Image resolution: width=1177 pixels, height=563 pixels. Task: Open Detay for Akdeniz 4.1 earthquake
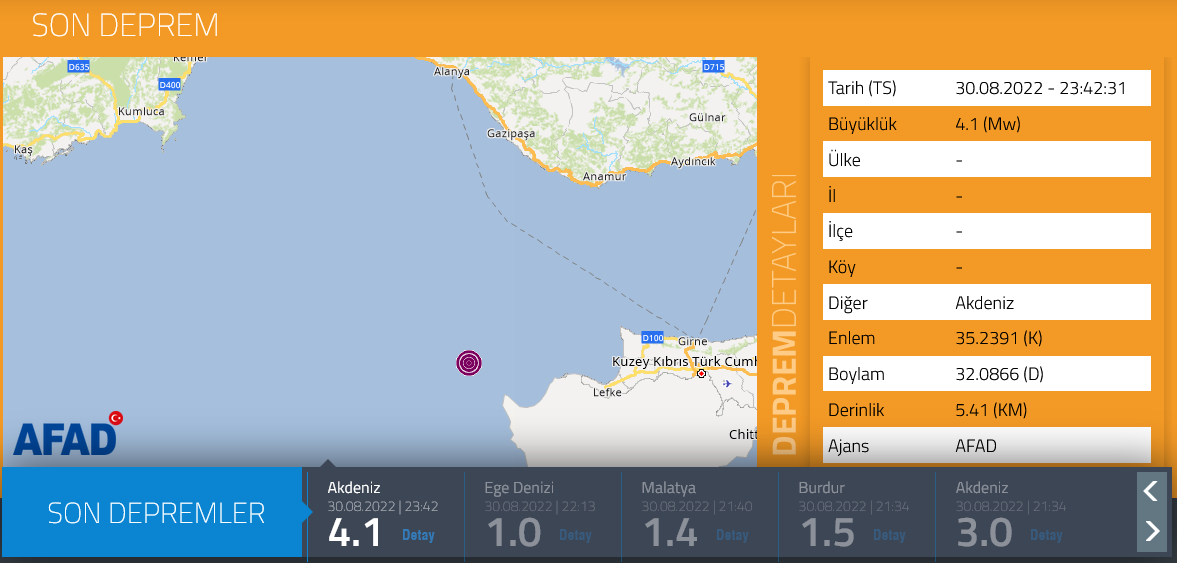point(418,535)
